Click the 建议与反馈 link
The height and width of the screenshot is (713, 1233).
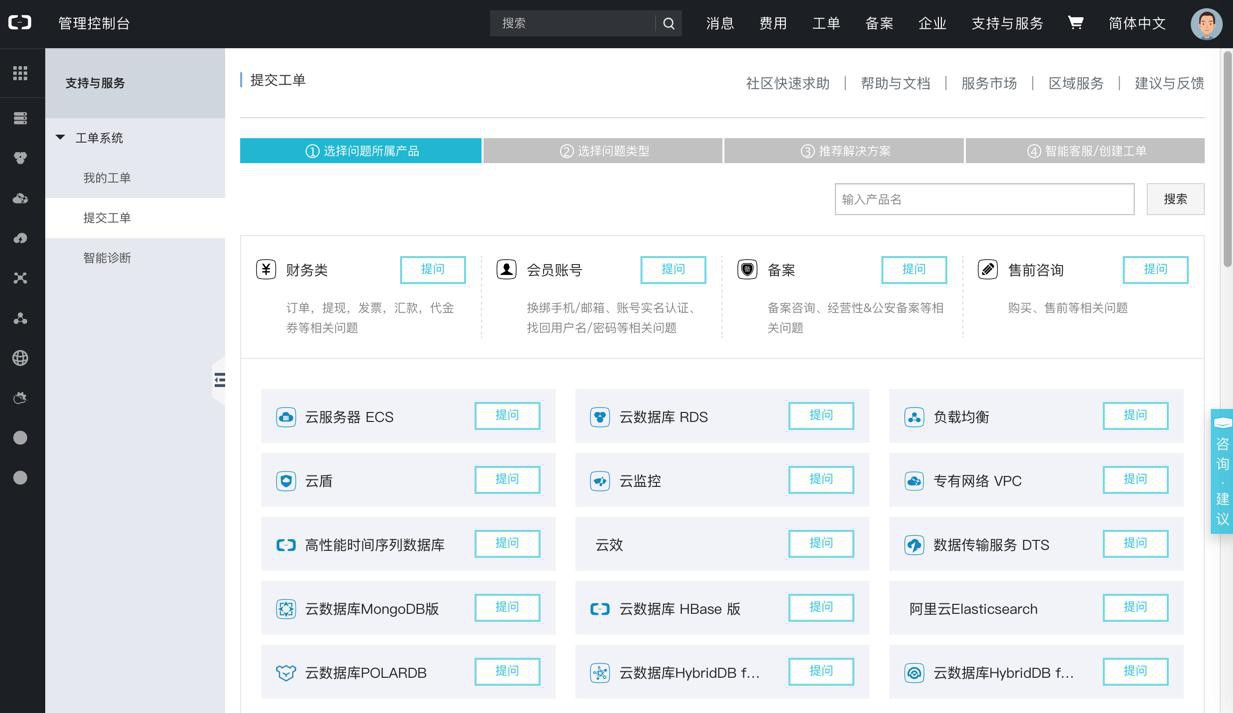point(1169,83)
